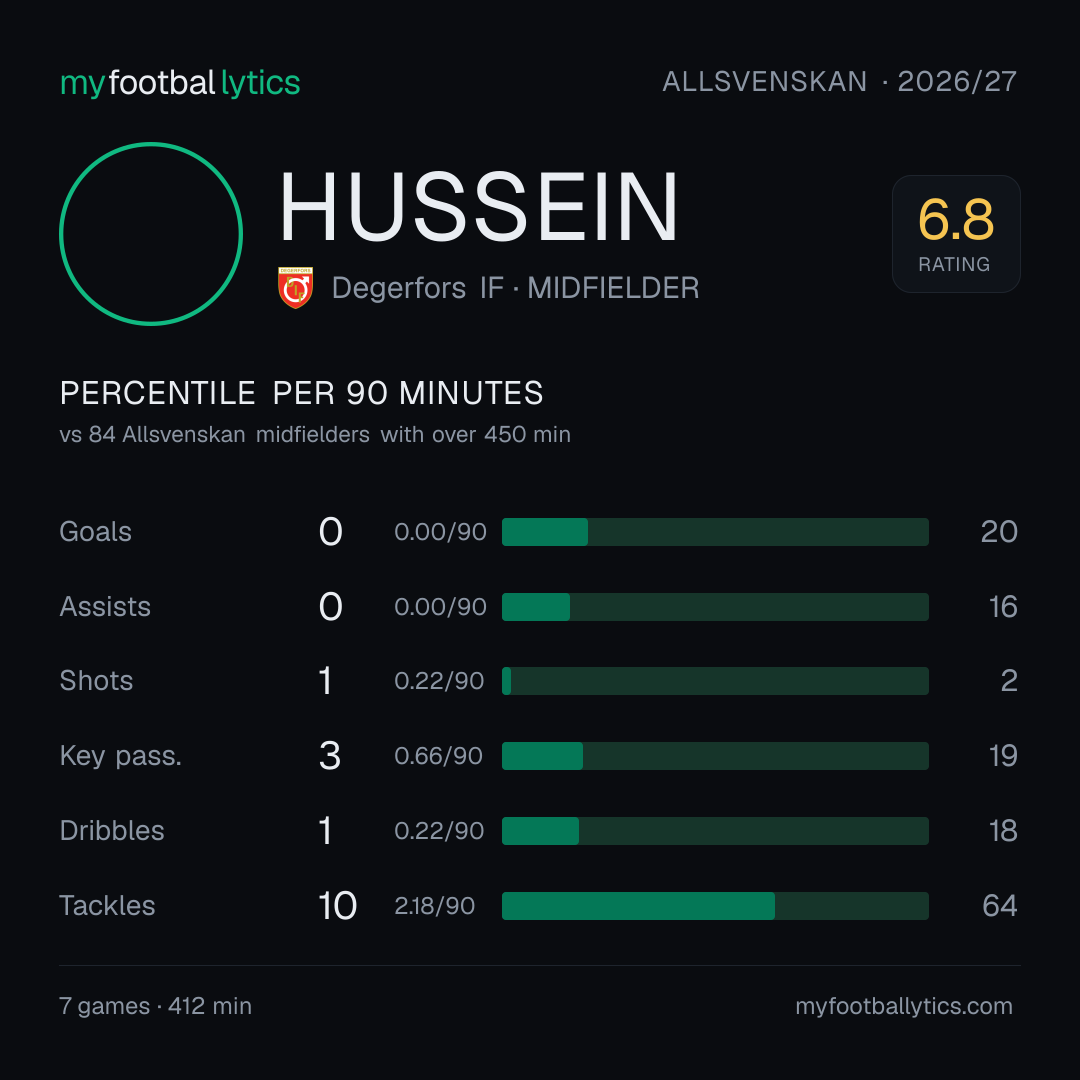
Task: Click the ALLSVENSKAN 2026/27 season label
Action: click(x=839, y=82)
